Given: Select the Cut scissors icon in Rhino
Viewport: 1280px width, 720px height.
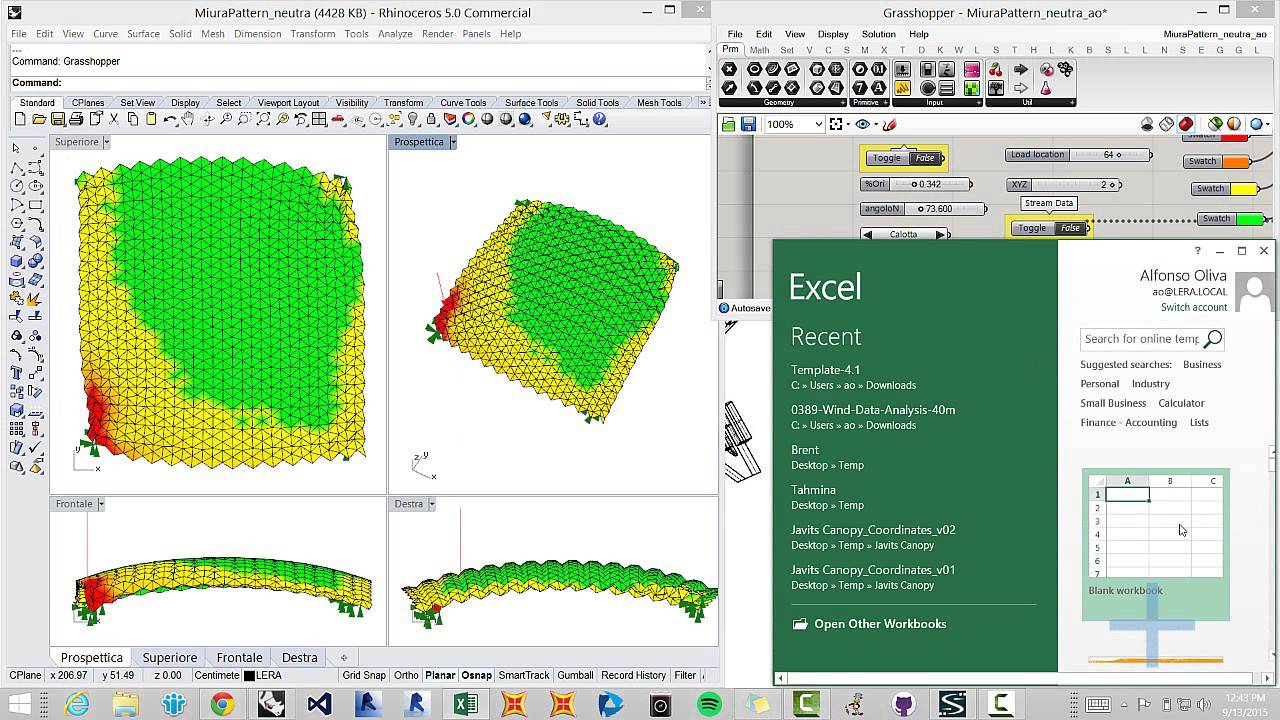Looking at the screenshot, I should tap(113, 119).
